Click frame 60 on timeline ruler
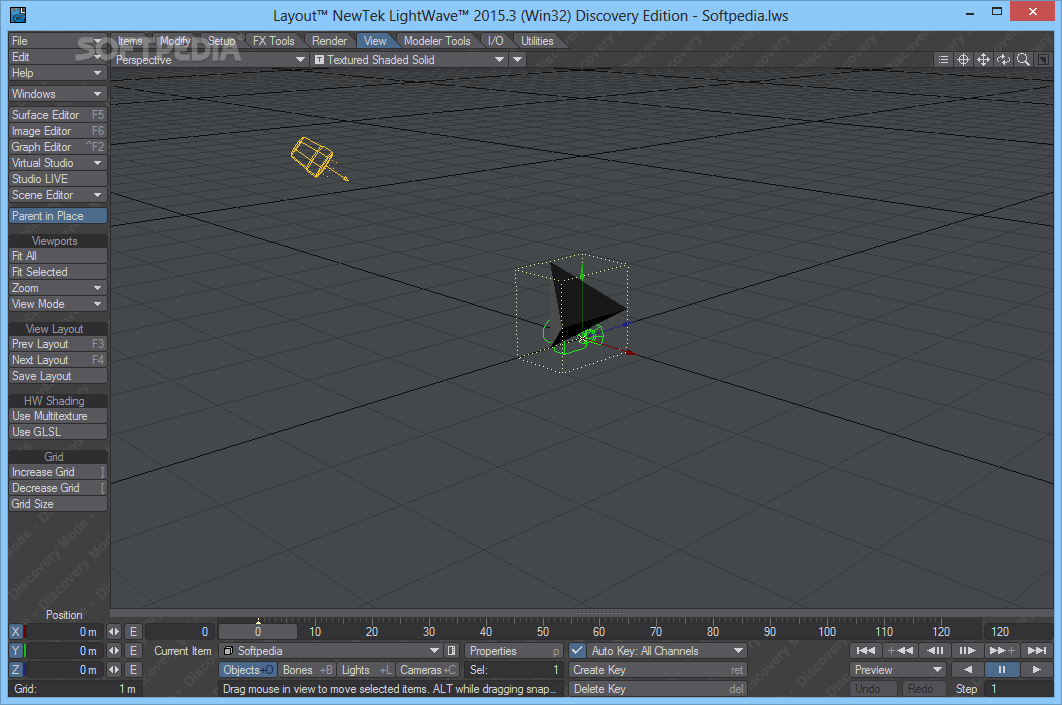Viewport: 1062px width, 705px height. point(599,631)
